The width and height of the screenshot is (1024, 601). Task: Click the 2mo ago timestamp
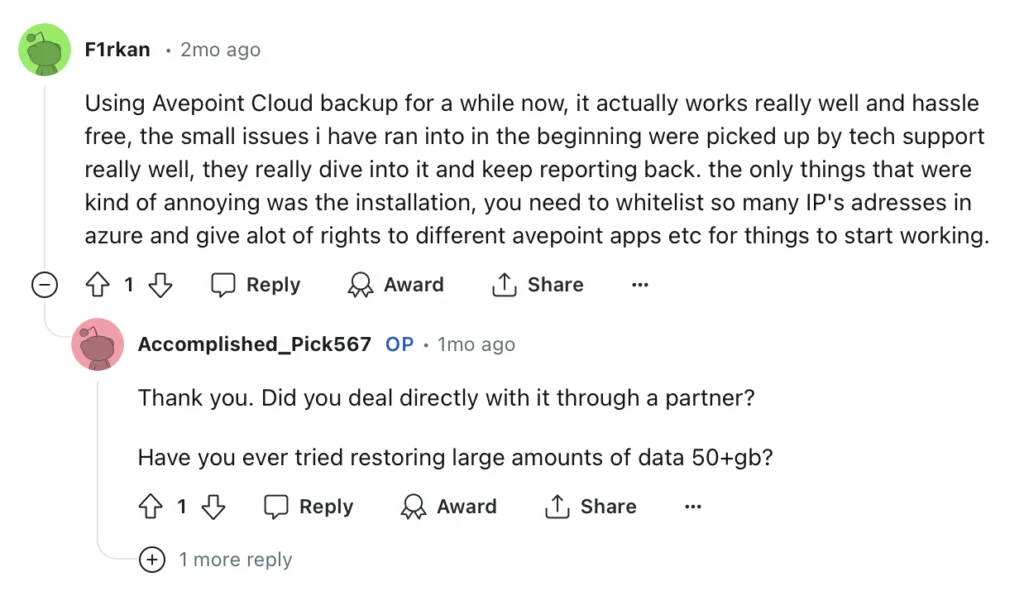(x=220, y=50)
